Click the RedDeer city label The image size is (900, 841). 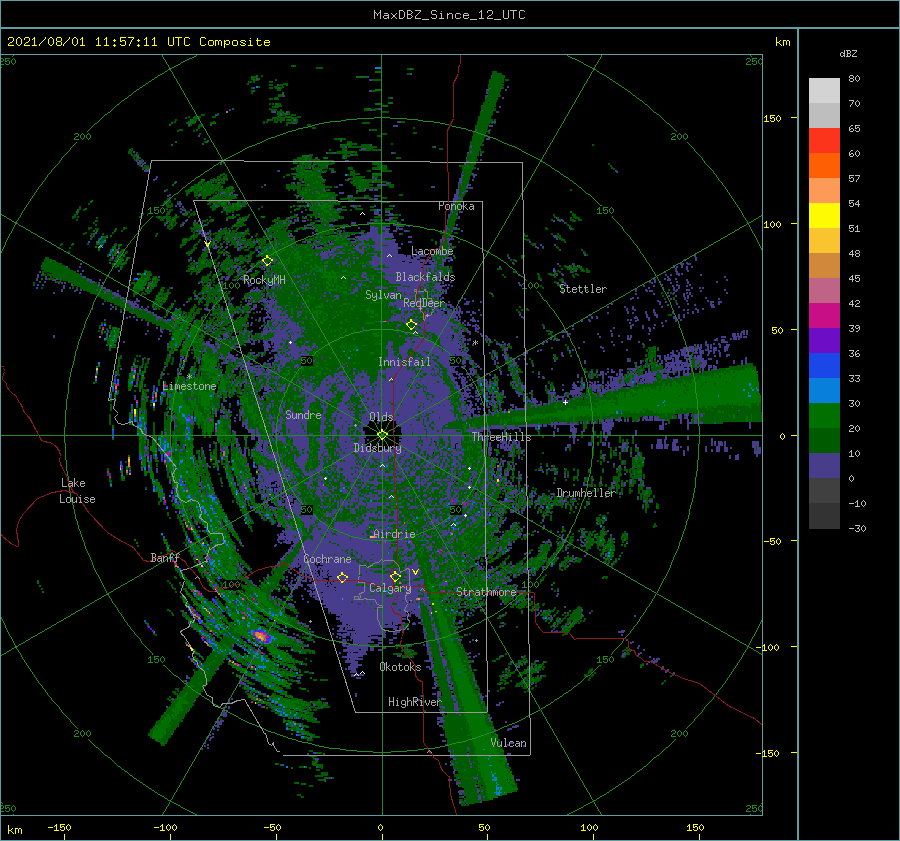pyautogui.click(x=424, y=303)
